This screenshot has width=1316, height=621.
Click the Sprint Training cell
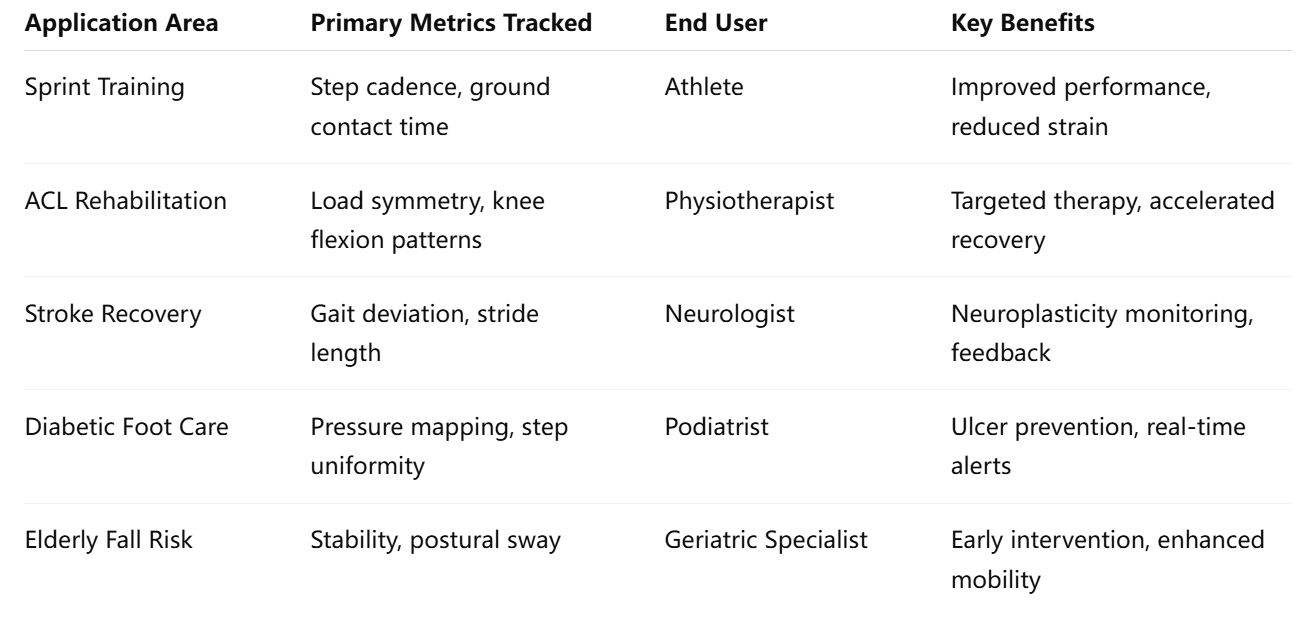pos(104,87)
